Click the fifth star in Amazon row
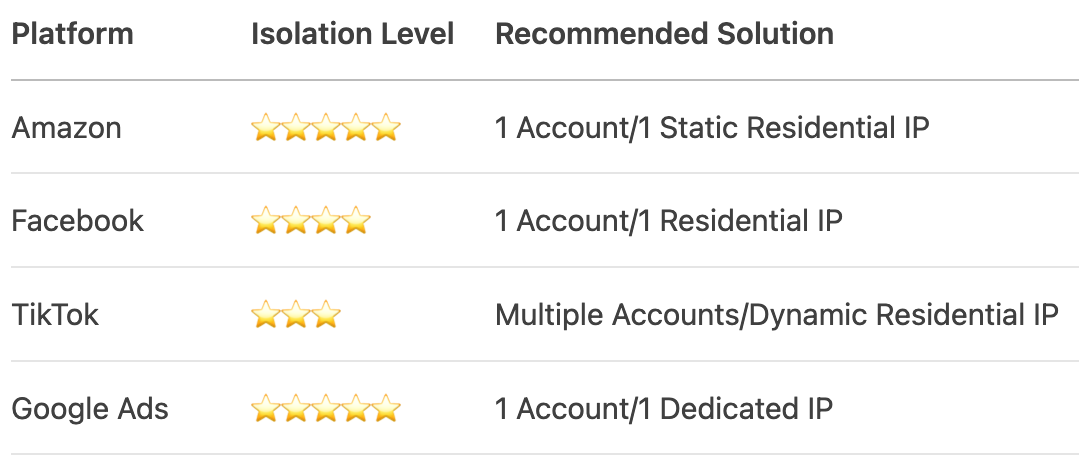Viewport: 1088px width, 470px height. coord(386,128)
